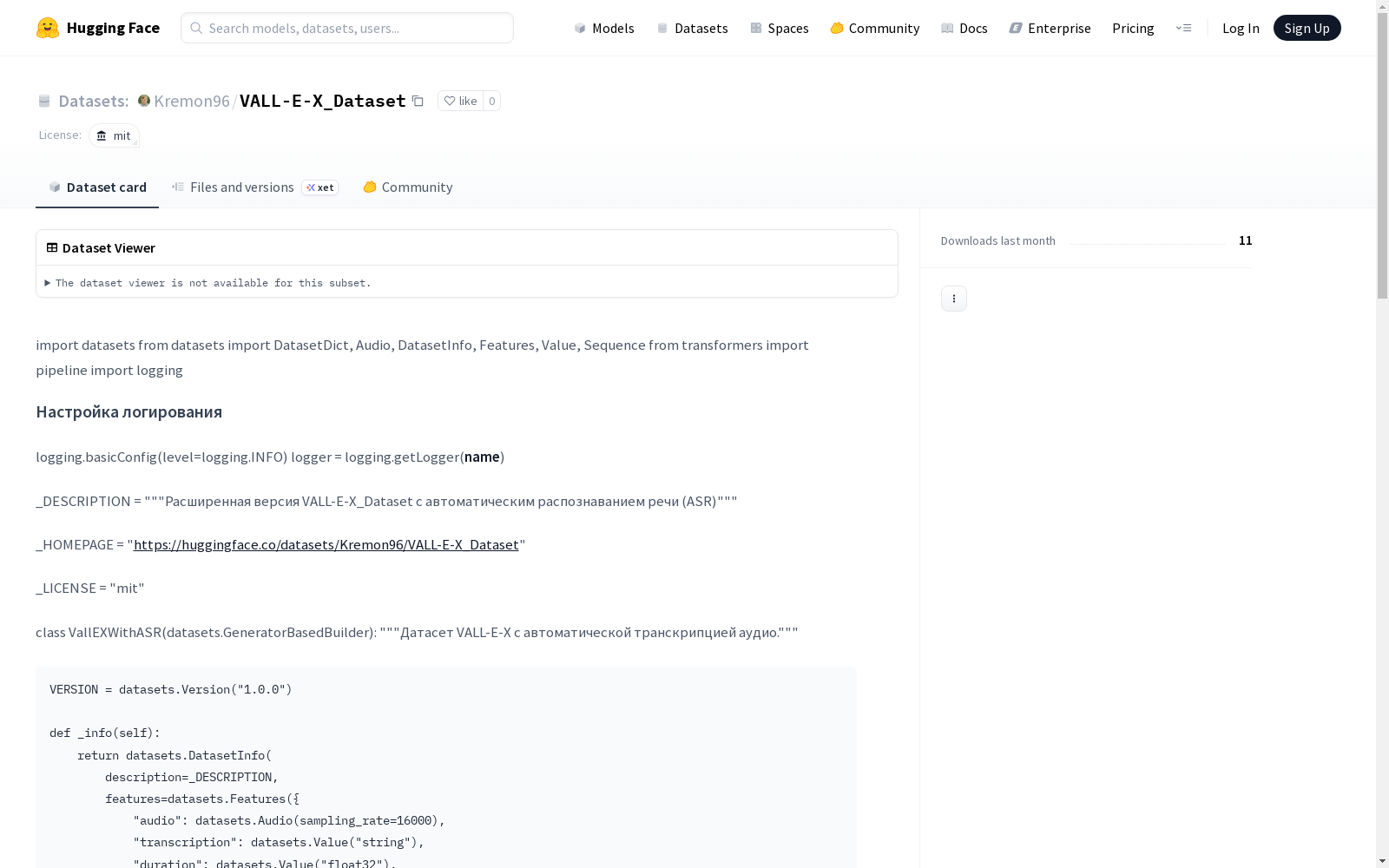Click the Log In link

tap(1241, 28)
